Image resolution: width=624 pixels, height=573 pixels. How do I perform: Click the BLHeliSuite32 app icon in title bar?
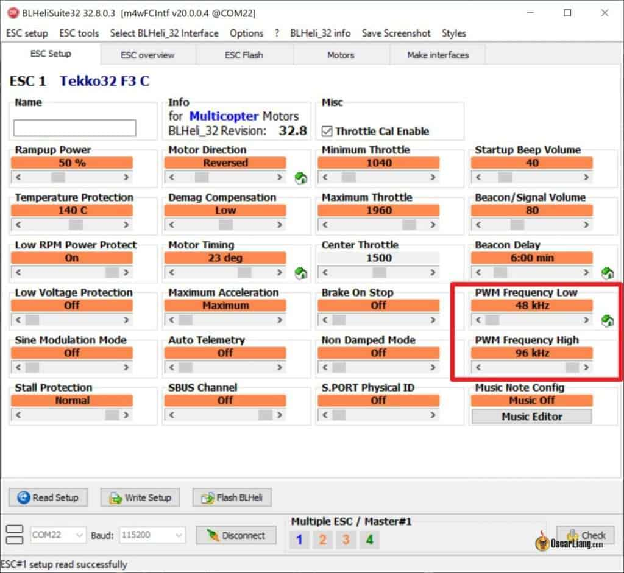pos(13,13)
